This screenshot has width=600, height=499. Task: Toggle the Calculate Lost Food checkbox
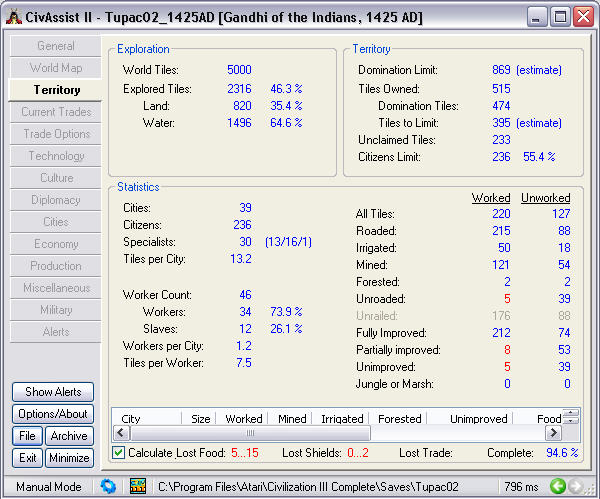coord(119,453)
